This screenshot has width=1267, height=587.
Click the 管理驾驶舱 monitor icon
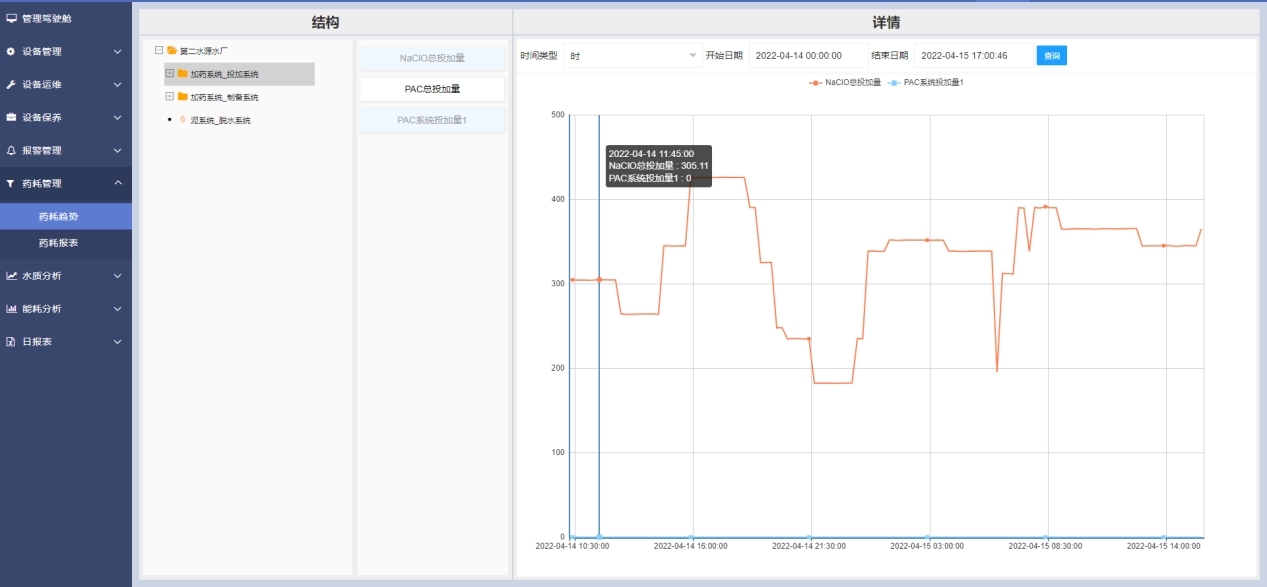(x=12, y=18)
